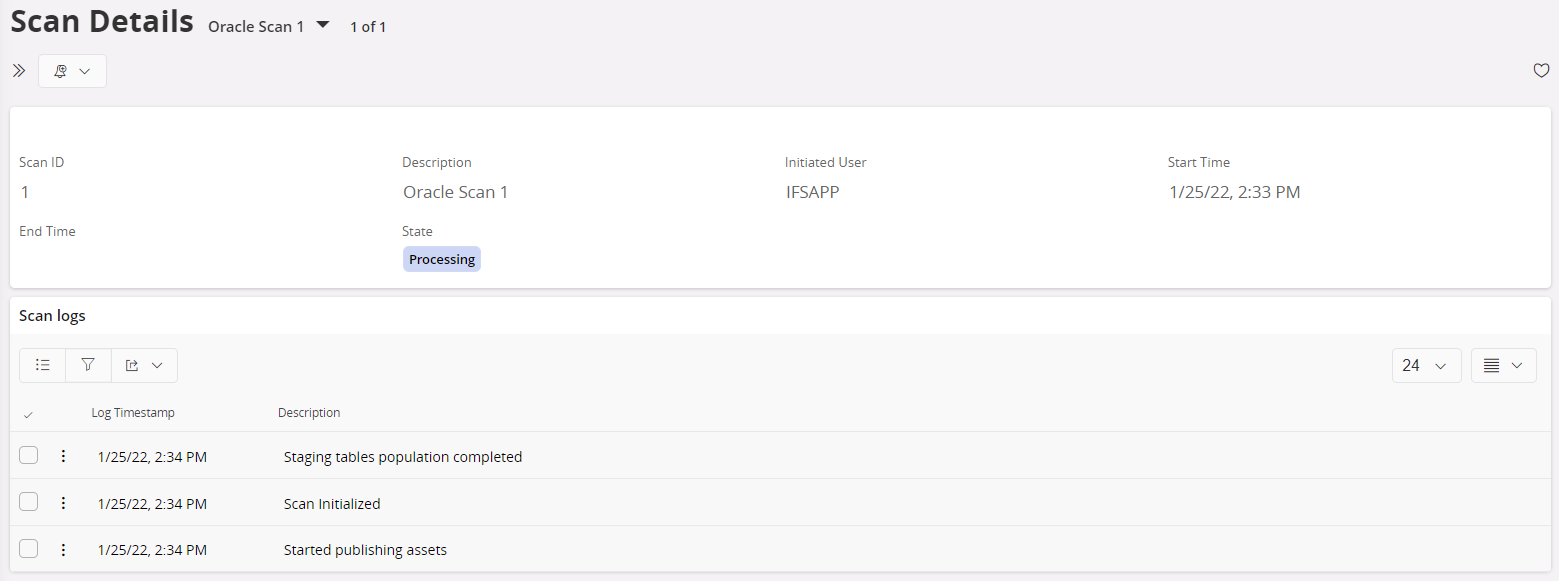Viewport: 1559px width, 581px height.
Task: Check the Scan Initialized row checkbox
Action: click(29, 502)
